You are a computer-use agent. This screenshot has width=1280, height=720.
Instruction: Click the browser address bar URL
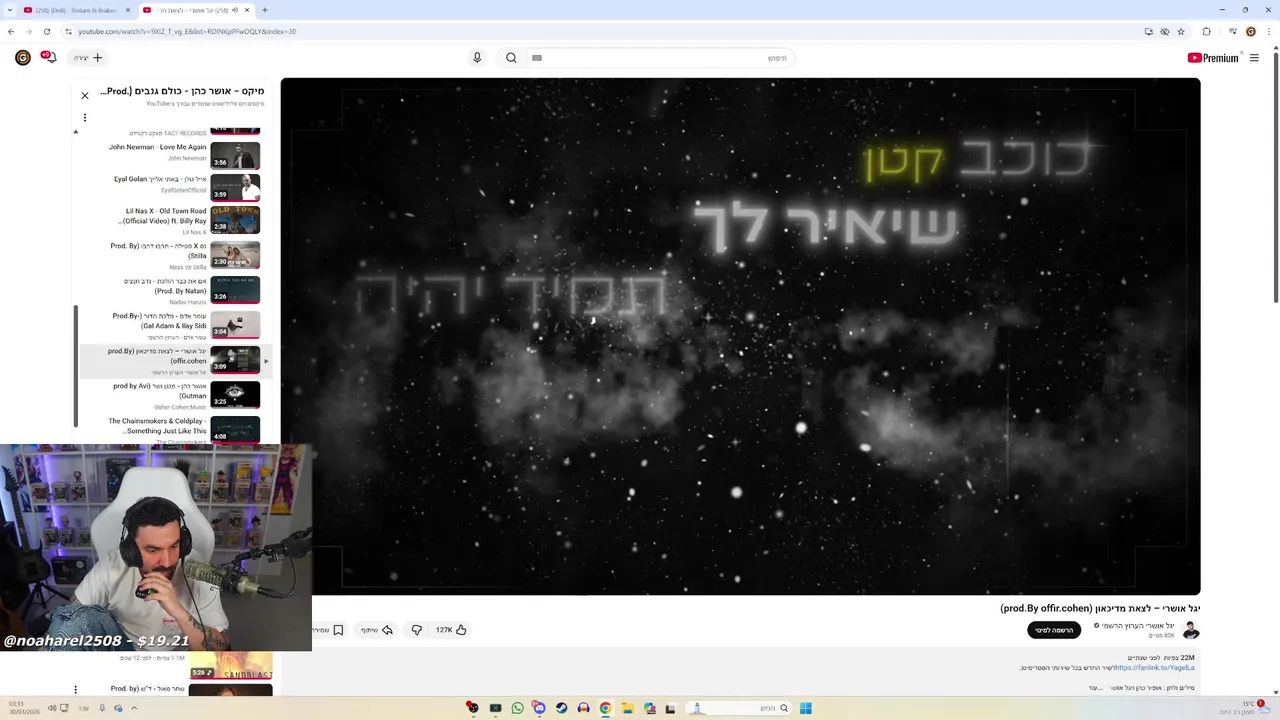click(x=187, y=31)
